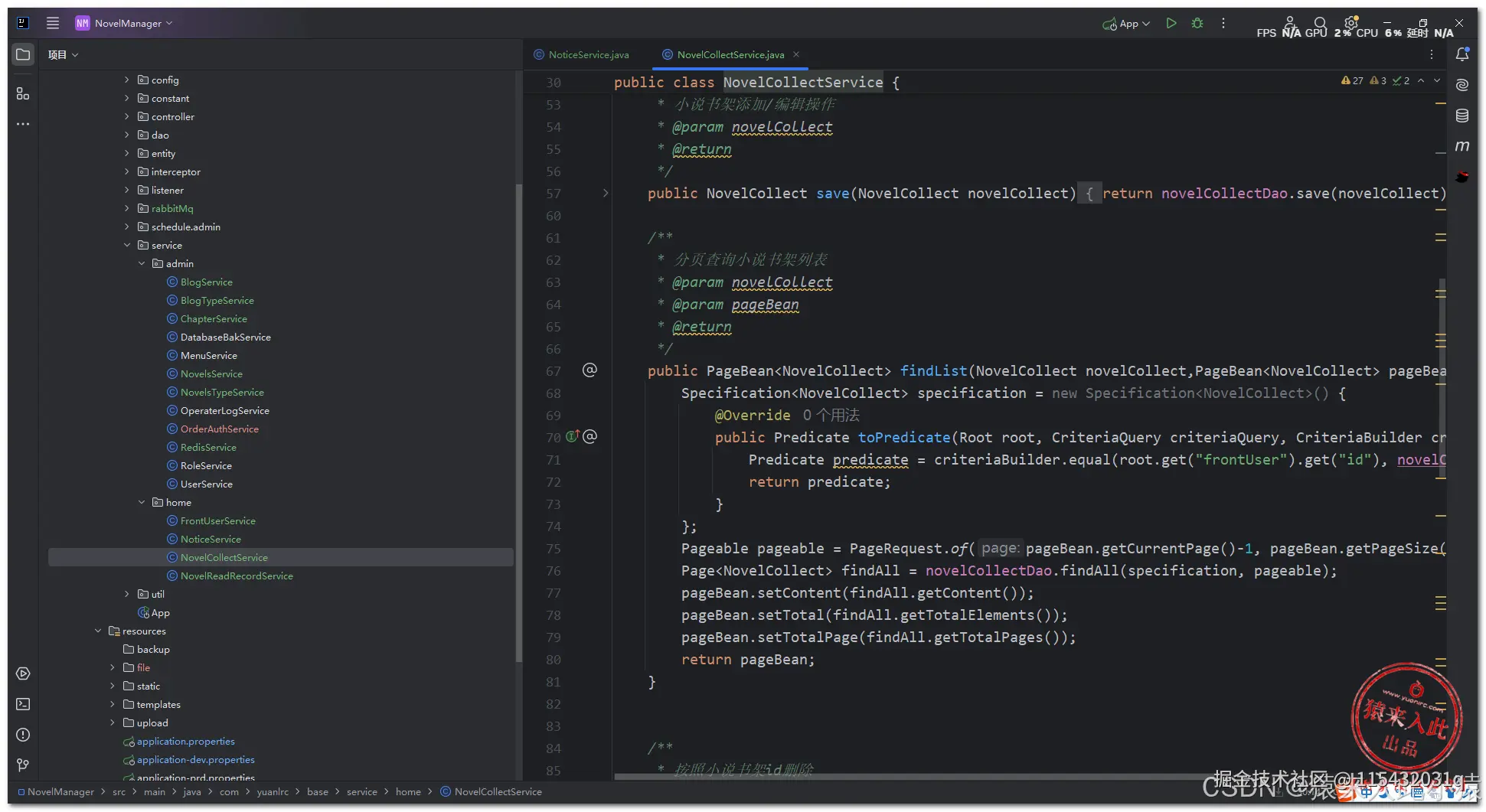The image size is (1486, 812).
Task: Open the Git tool window
Action: coord(23,765)
